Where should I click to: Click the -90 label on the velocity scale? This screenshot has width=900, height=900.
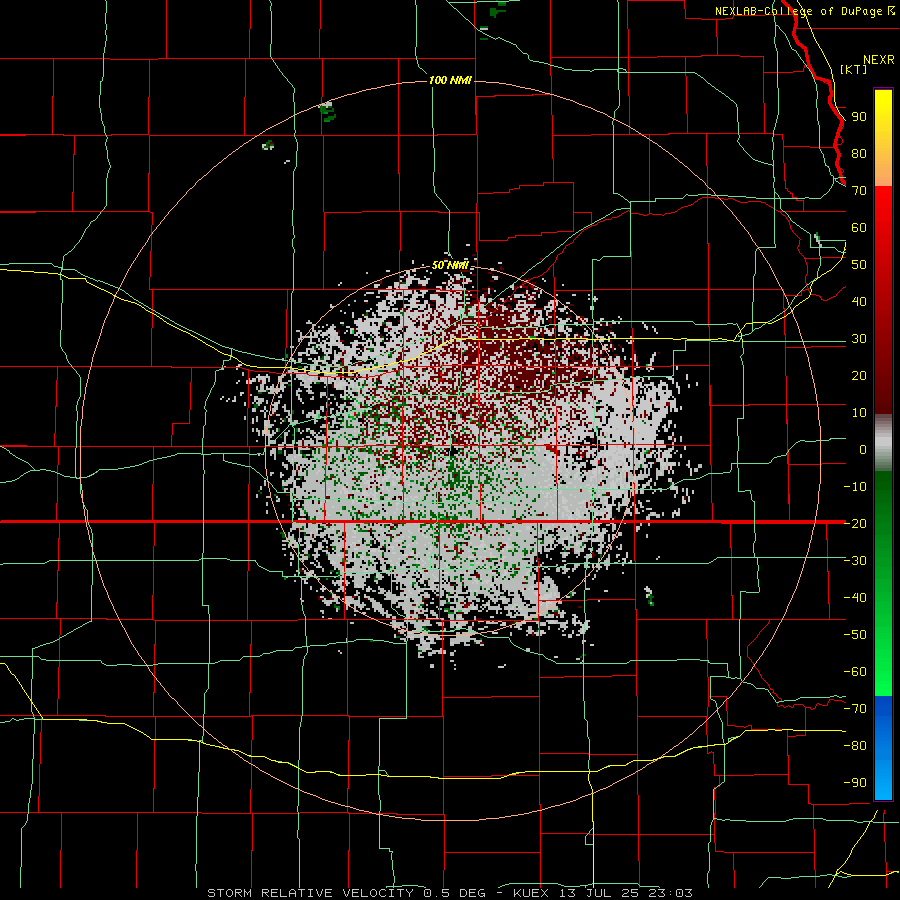pos(855,783)
